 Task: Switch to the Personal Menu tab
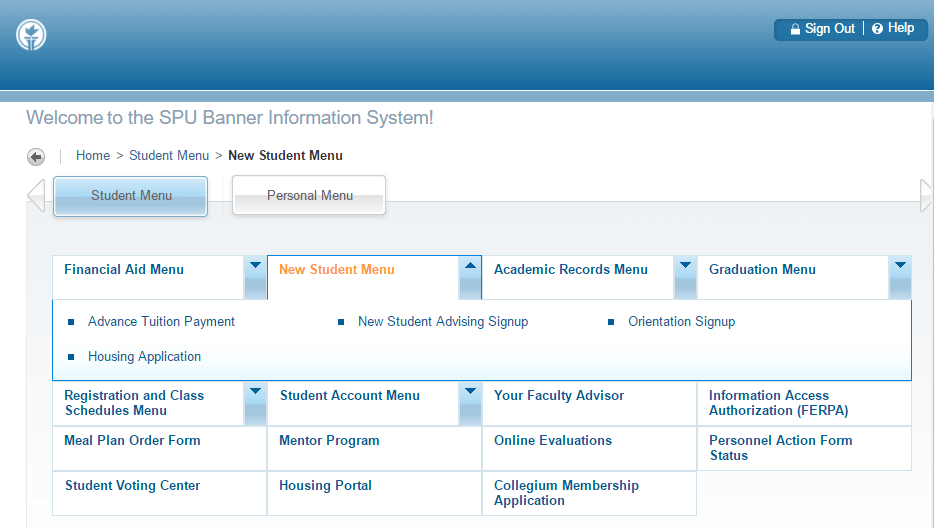pyautogui.click(x=309, y=196)
